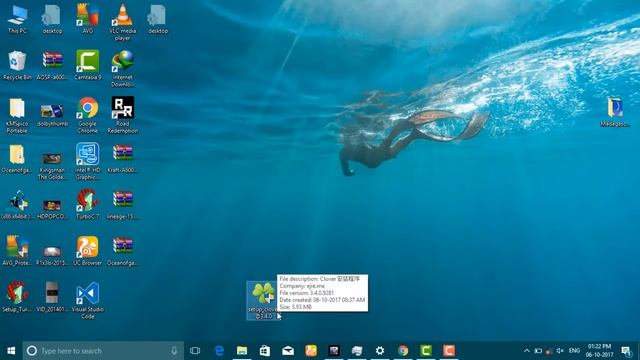Viewport: 640px width, 360px height.
Task: Select the lineage-15 archive file
Action: [122, 205]
